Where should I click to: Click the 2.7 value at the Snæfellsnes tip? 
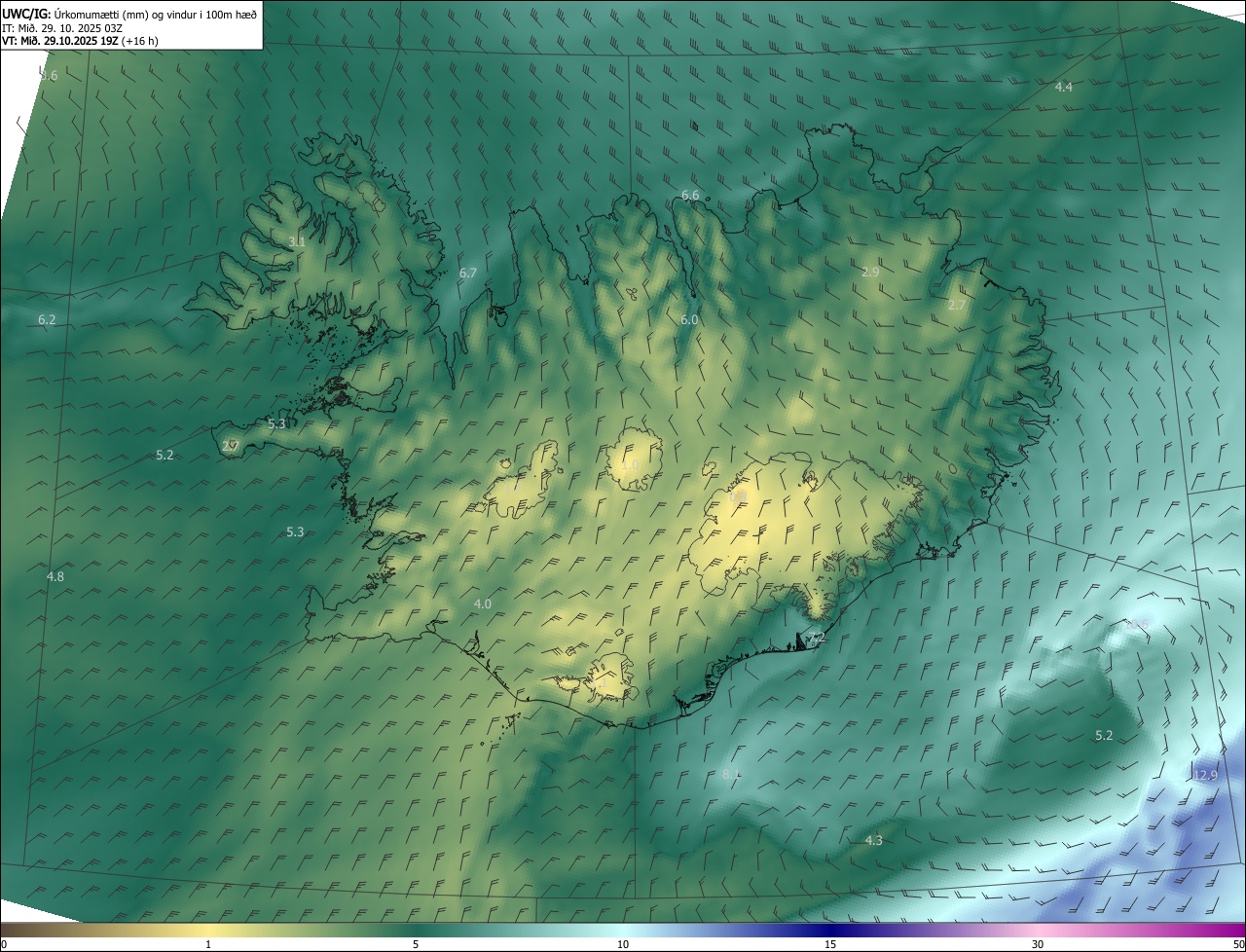231,446
